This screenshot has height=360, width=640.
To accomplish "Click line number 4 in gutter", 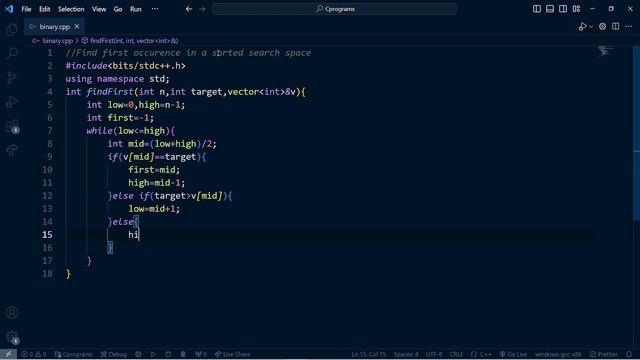I will [x=49, y=92].
